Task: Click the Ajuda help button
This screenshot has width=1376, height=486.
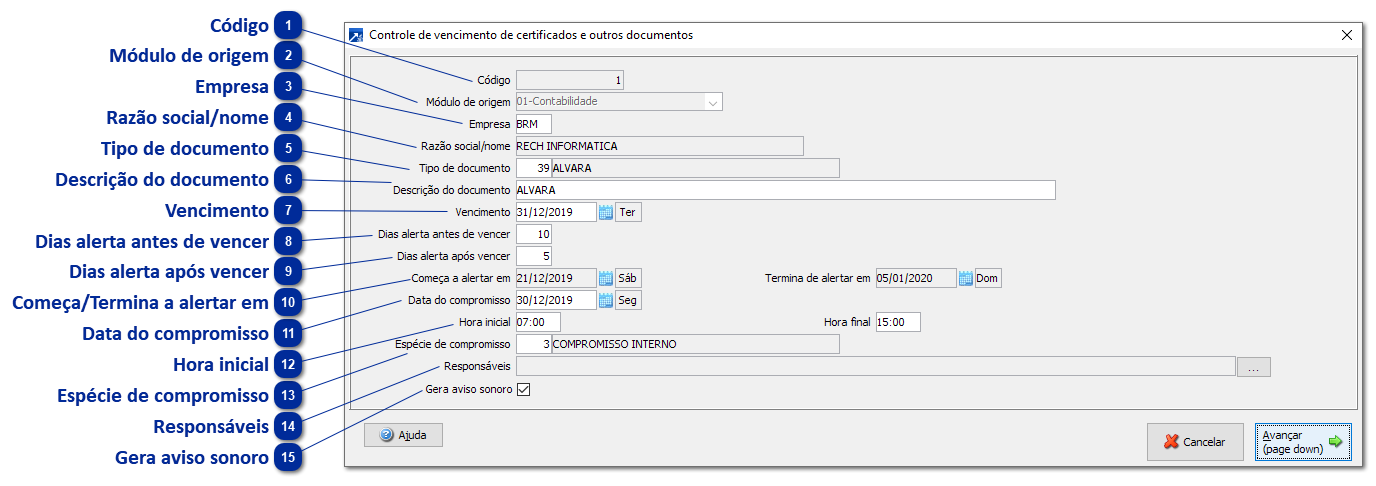Action: [403, 435]
